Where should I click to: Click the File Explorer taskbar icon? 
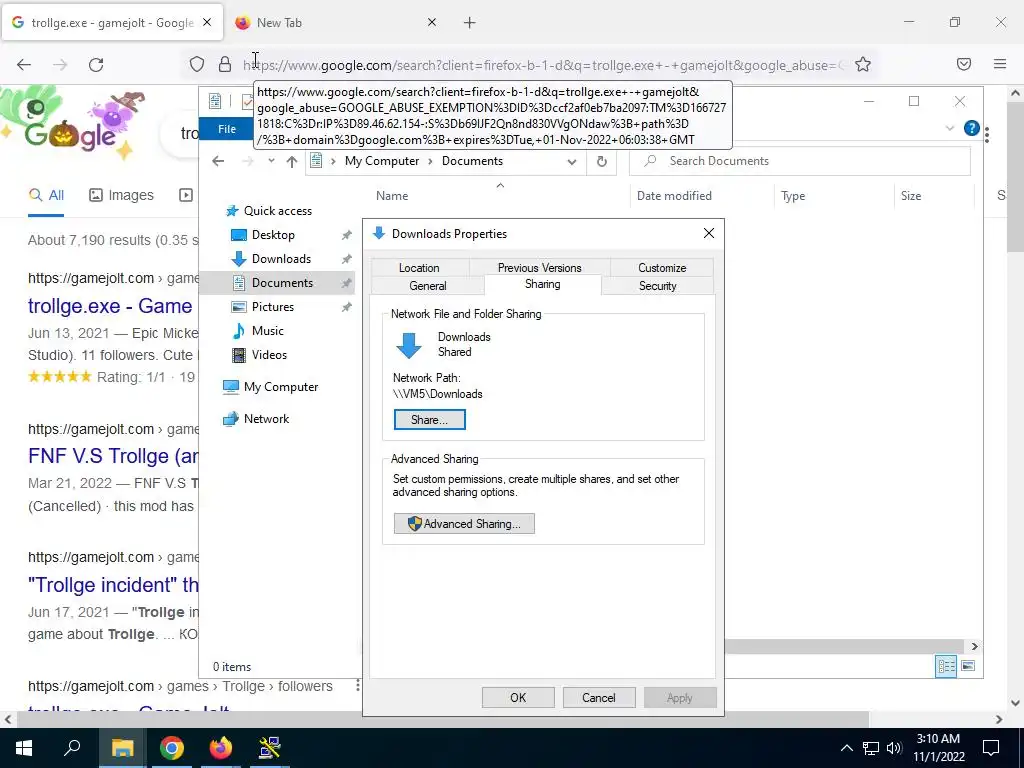coord(122,748)
